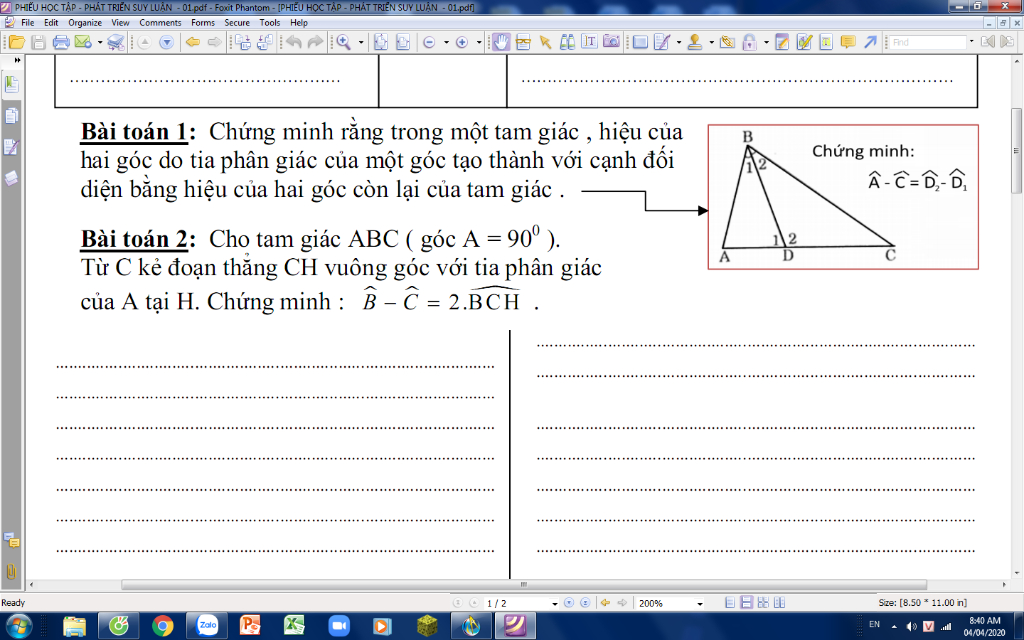Go to next page with the blue down arrow

[167, 42]
